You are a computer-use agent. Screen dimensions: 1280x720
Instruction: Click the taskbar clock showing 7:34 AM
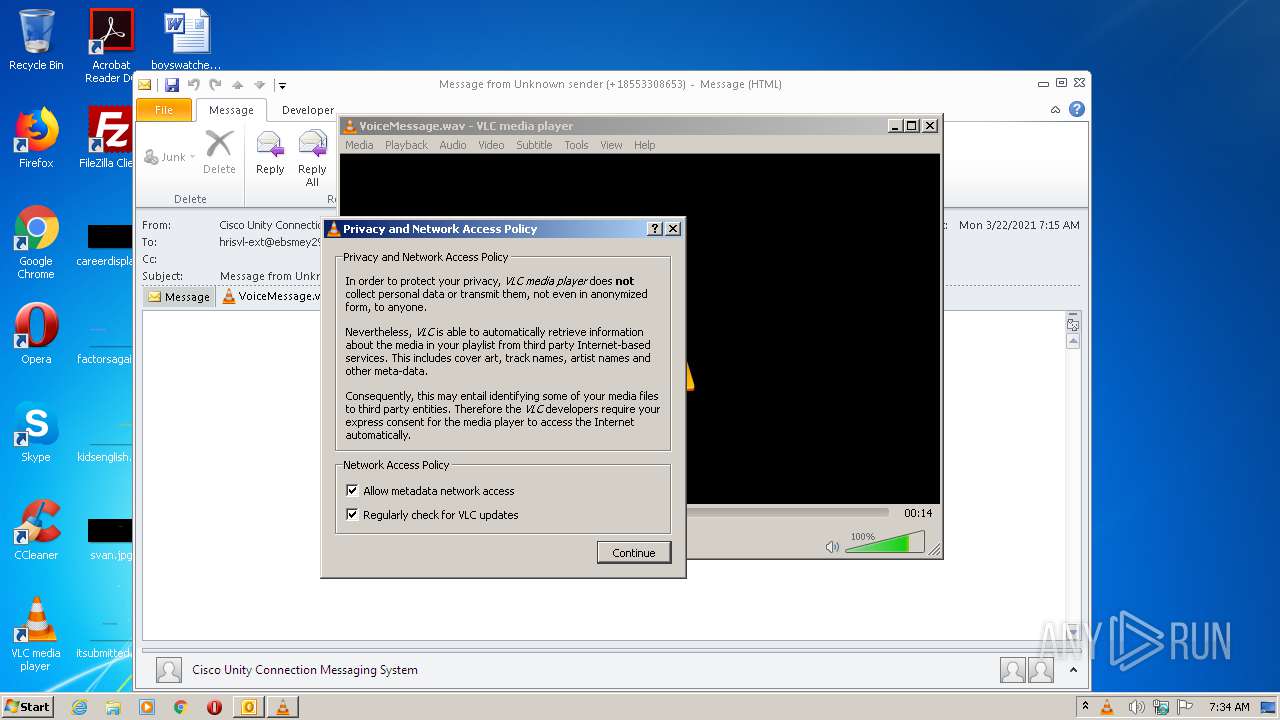tap(1228, 707)
